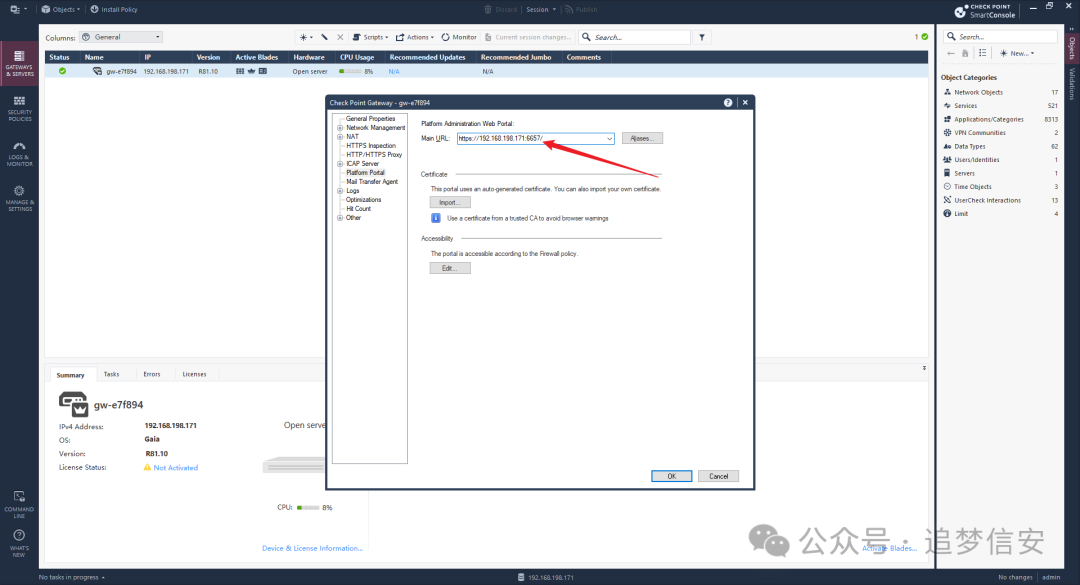Click the New gateway star icon
This screenshot has height=585, width=1080.
[x=306, y=37]
